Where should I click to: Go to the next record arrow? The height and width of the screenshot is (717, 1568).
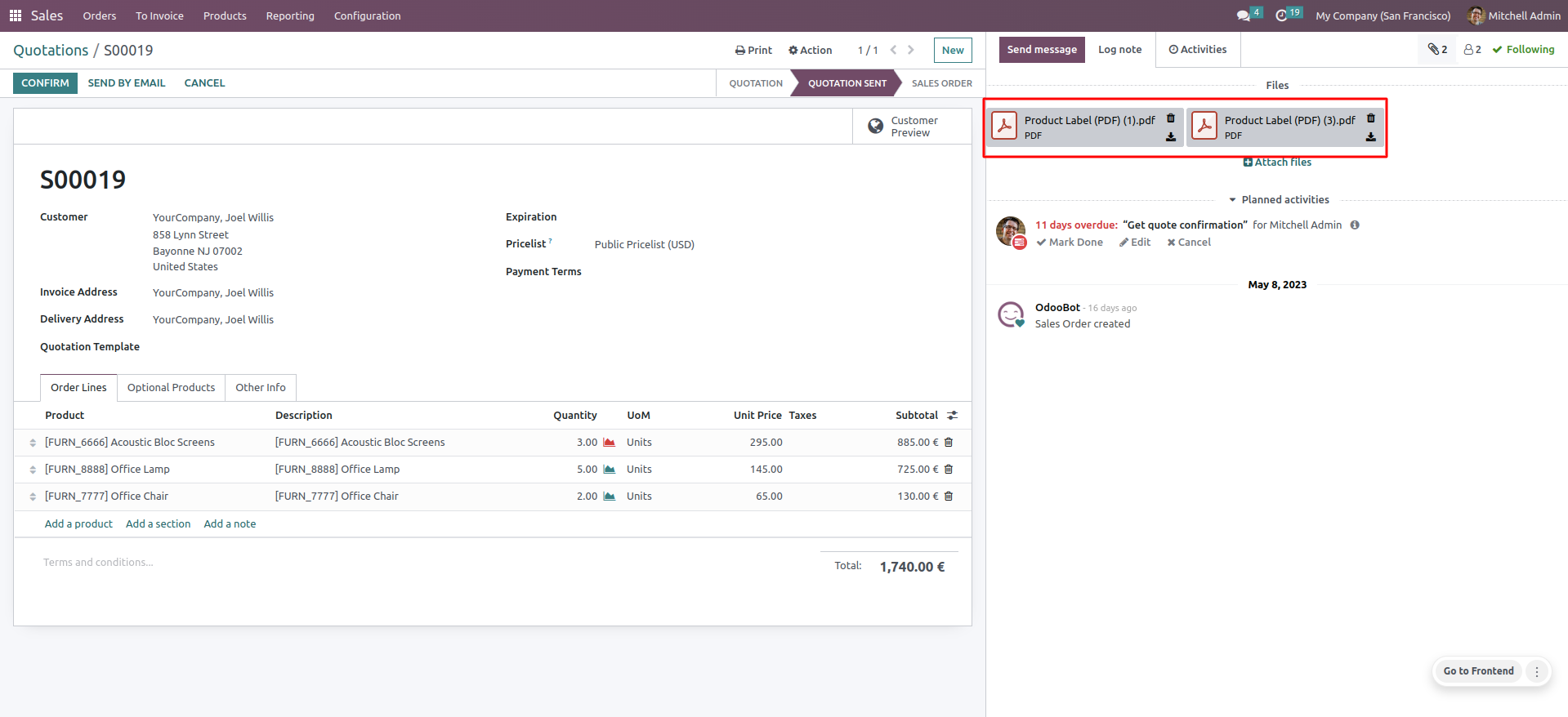tap(911, 50)
